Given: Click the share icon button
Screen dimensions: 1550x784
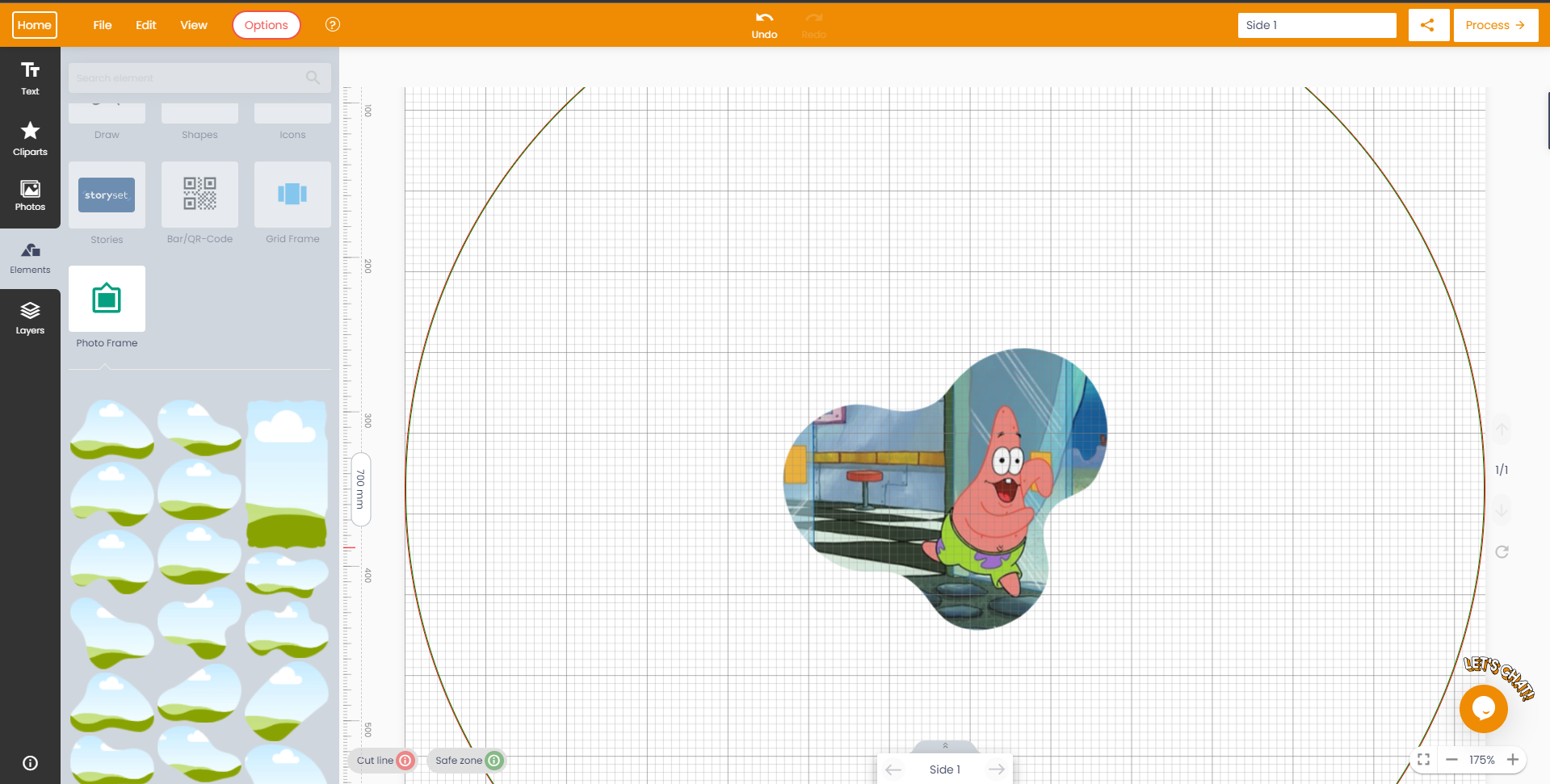Looking at the screenshot, I should click(x=1428, y=25).
